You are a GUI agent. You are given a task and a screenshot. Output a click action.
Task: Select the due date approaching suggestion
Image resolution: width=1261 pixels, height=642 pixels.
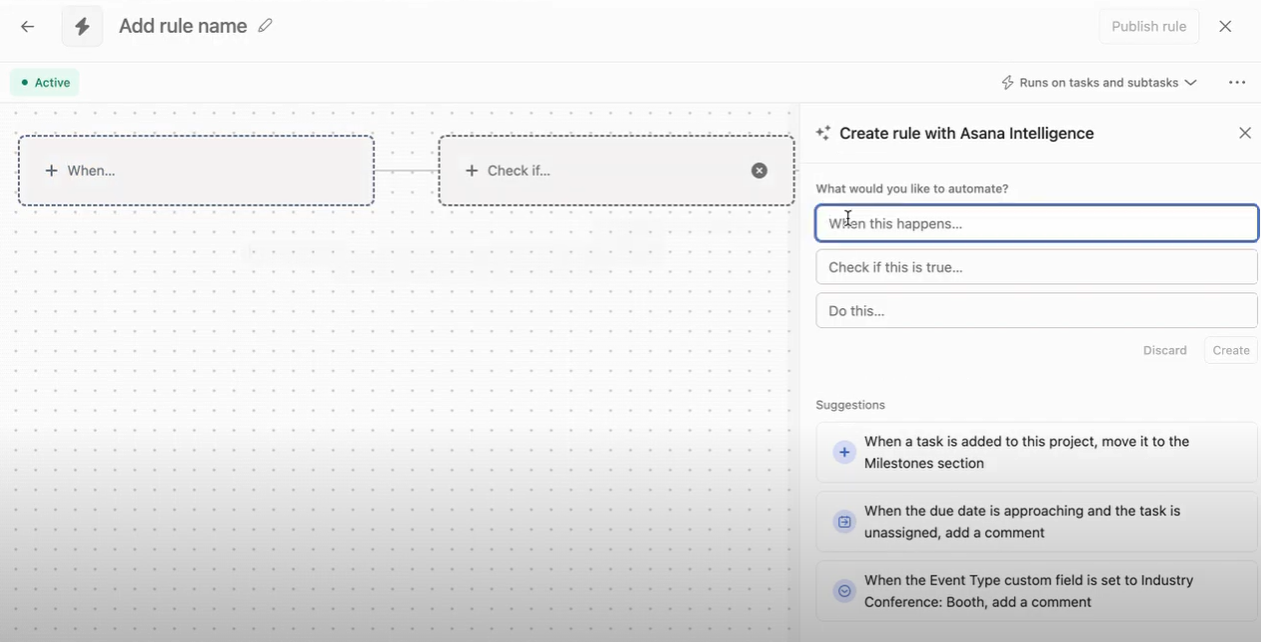point(1036,522)
